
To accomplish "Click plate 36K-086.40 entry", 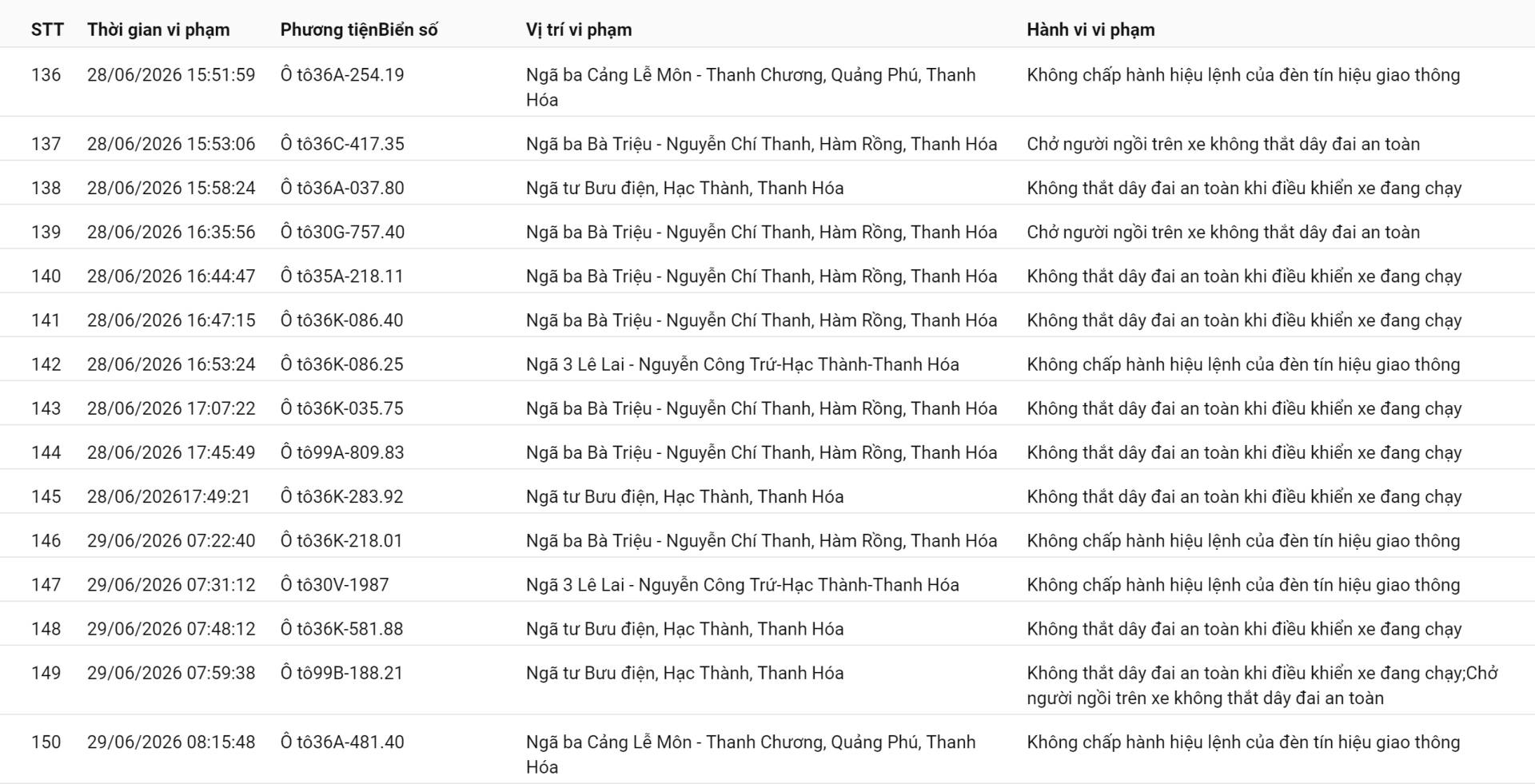I will click(341, 320).
